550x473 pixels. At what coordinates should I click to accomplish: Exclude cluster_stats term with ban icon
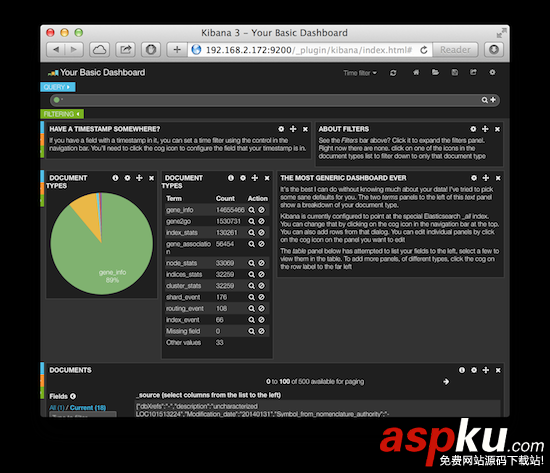(x=261, y=286)
